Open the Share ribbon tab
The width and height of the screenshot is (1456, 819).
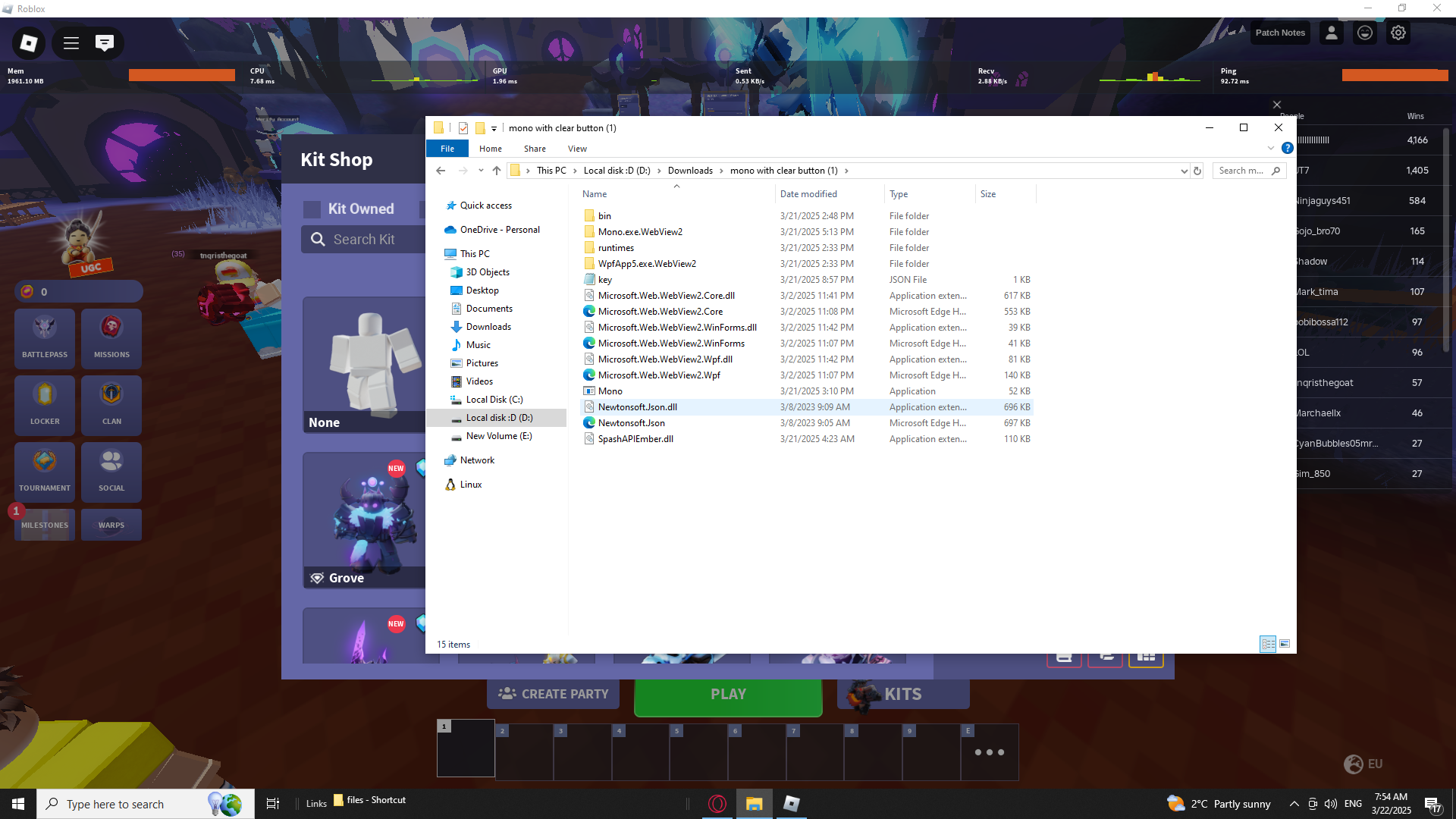click(535, 149)
